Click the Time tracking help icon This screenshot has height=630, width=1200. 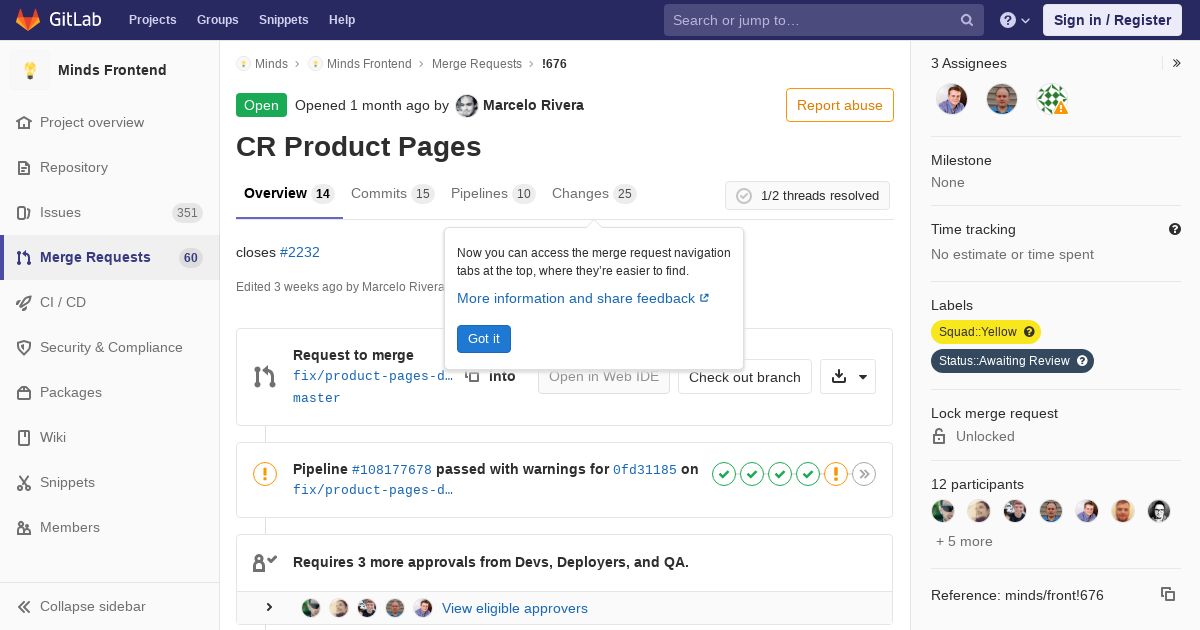pyautogui.click(x=1174, y=229)
